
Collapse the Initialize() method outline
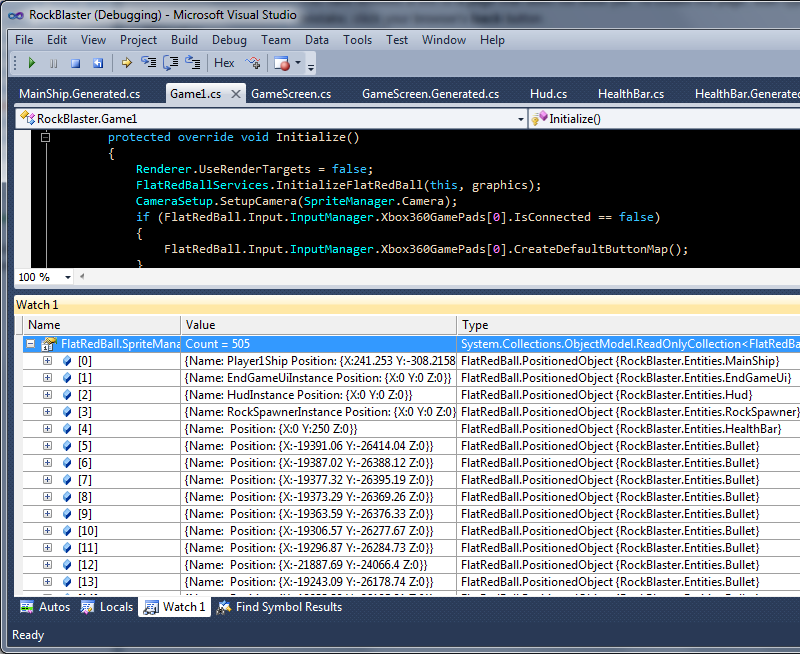(45, 137)
